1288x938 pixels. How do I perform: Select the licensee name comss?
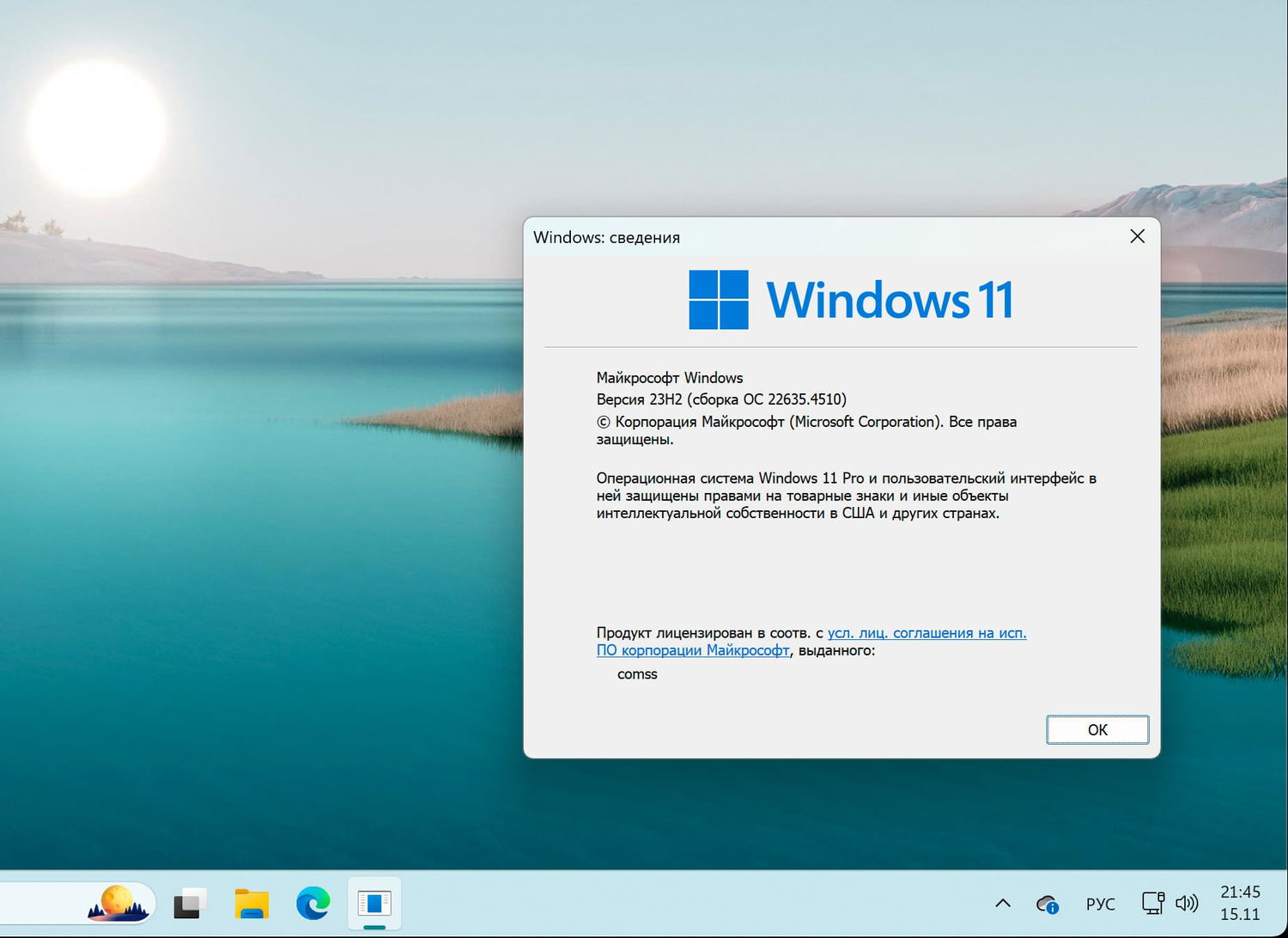pos(637,674)
